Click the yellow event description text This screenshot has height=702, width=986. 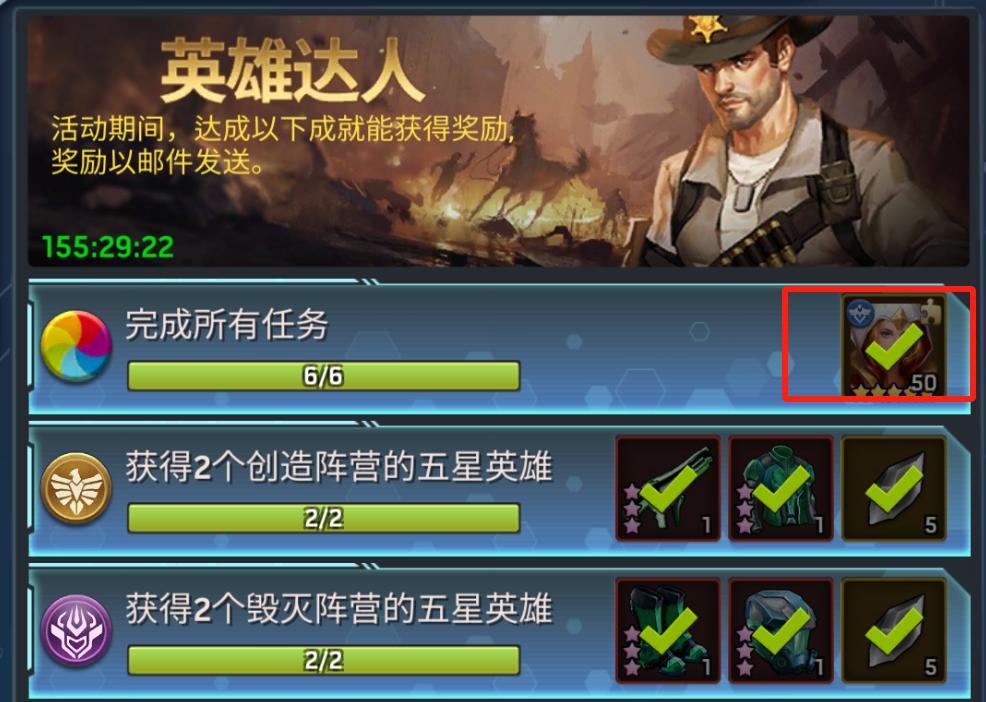point(283,146)
